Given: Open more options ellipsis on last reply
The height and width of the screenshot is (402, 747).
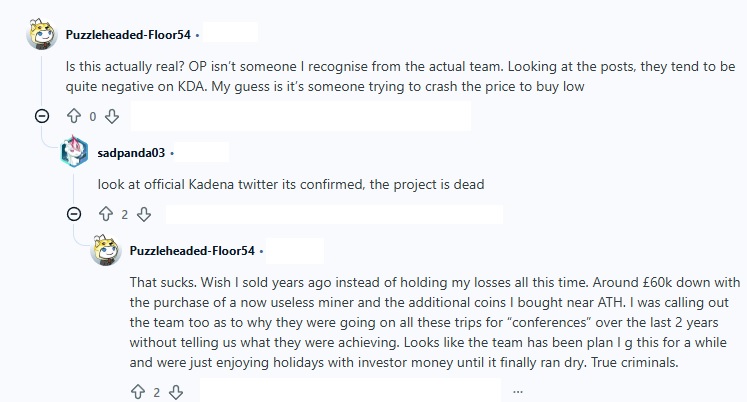Looking at the screenshot, I should coord(517,392).
